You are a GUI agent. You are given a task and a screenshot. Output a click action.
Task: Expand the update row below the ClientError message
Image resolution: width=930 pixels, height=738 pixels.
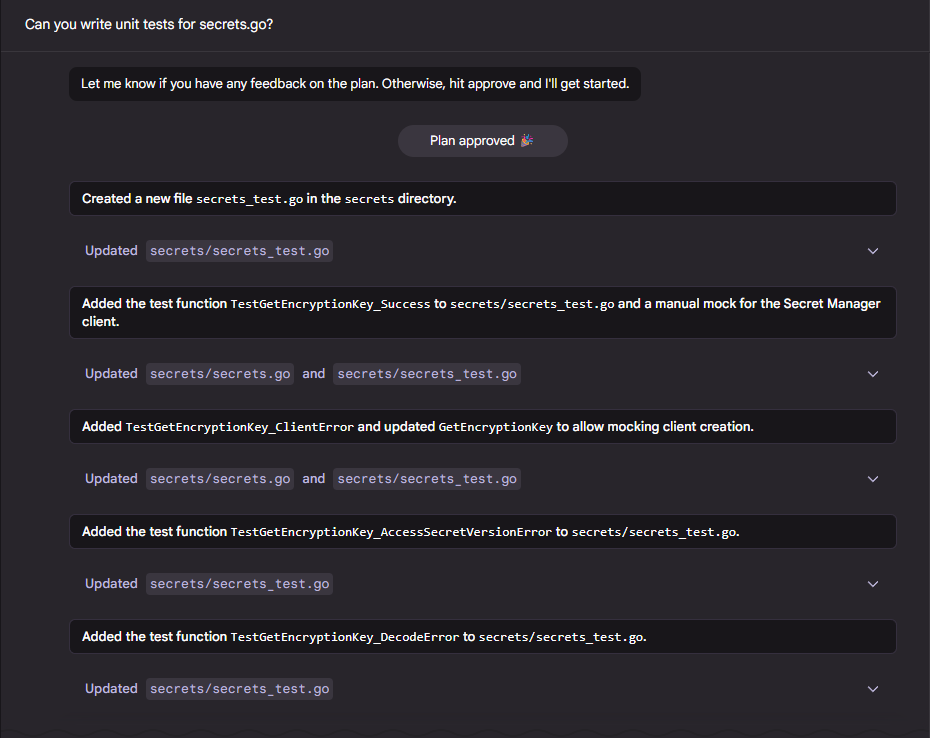click(x=872, y=478)
